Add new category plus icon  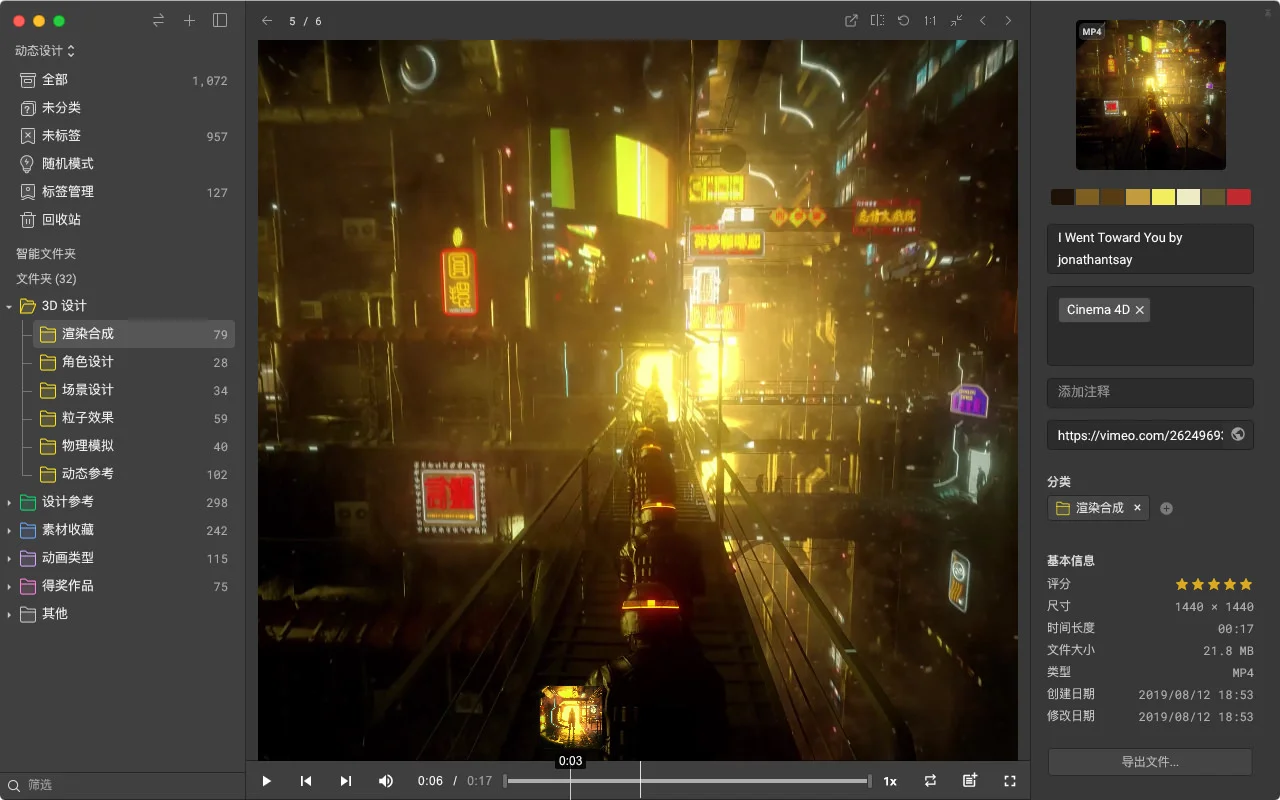pyautogui.click(x=1166, y=508)
